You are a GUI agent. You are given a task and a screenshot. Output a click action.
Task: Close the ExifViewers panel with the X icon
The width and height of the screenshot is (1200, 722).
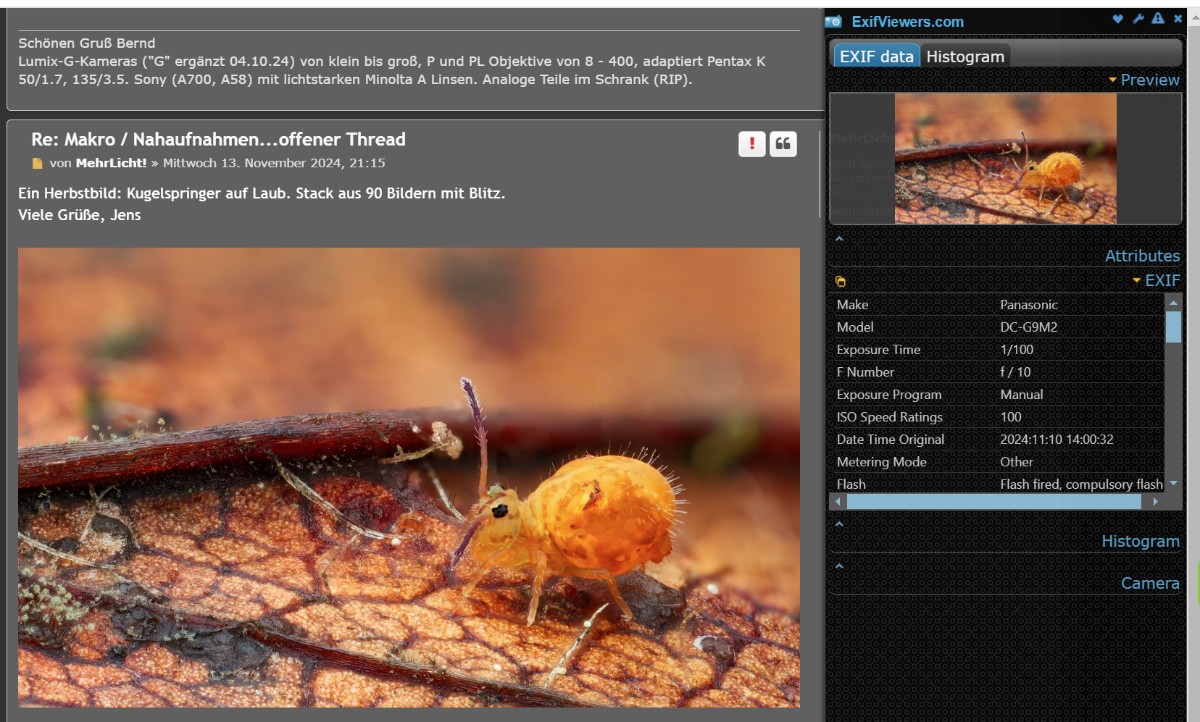point(1178,19)
